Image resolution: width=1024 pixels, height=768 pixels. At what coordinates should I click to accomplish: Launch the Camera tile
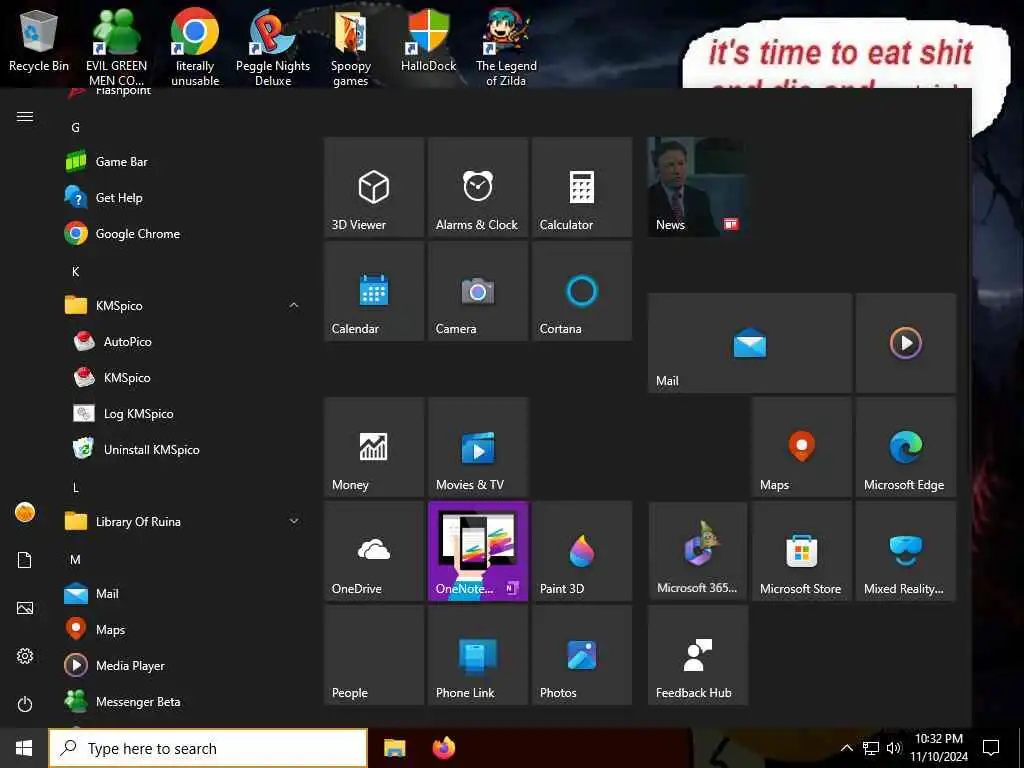pyautogui.click(x=477, y=291)
